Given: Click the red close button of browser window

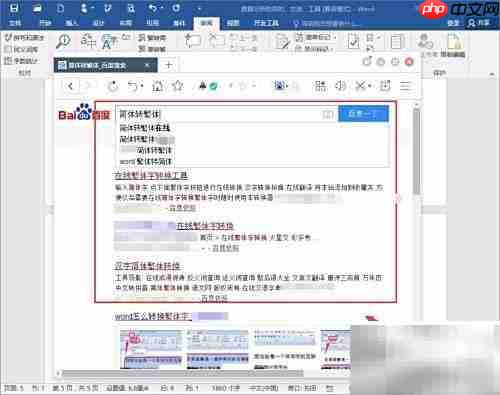Looking at the screenshot, I should click(409, 62).
